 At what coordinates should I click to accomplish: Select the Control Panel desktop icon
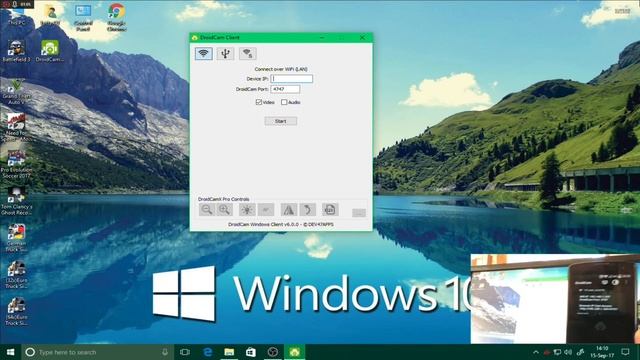pyautogui.click(x=83, y=17)
